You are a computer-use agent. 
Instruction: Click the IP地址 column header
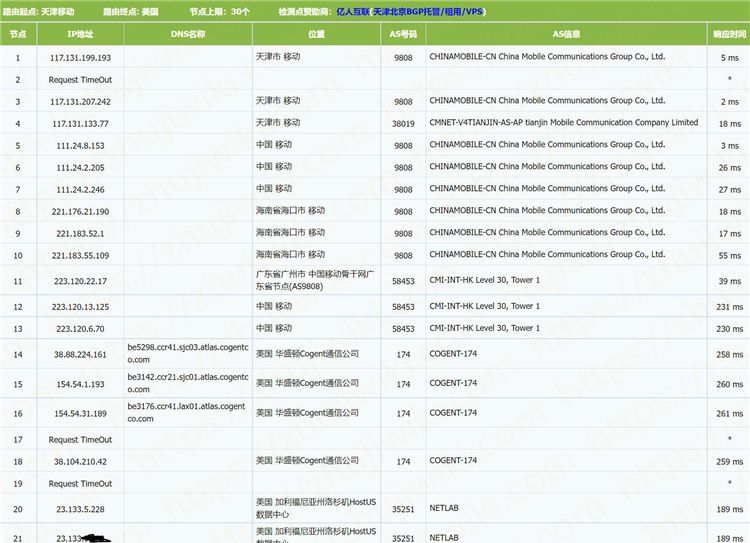click(80, 34)
